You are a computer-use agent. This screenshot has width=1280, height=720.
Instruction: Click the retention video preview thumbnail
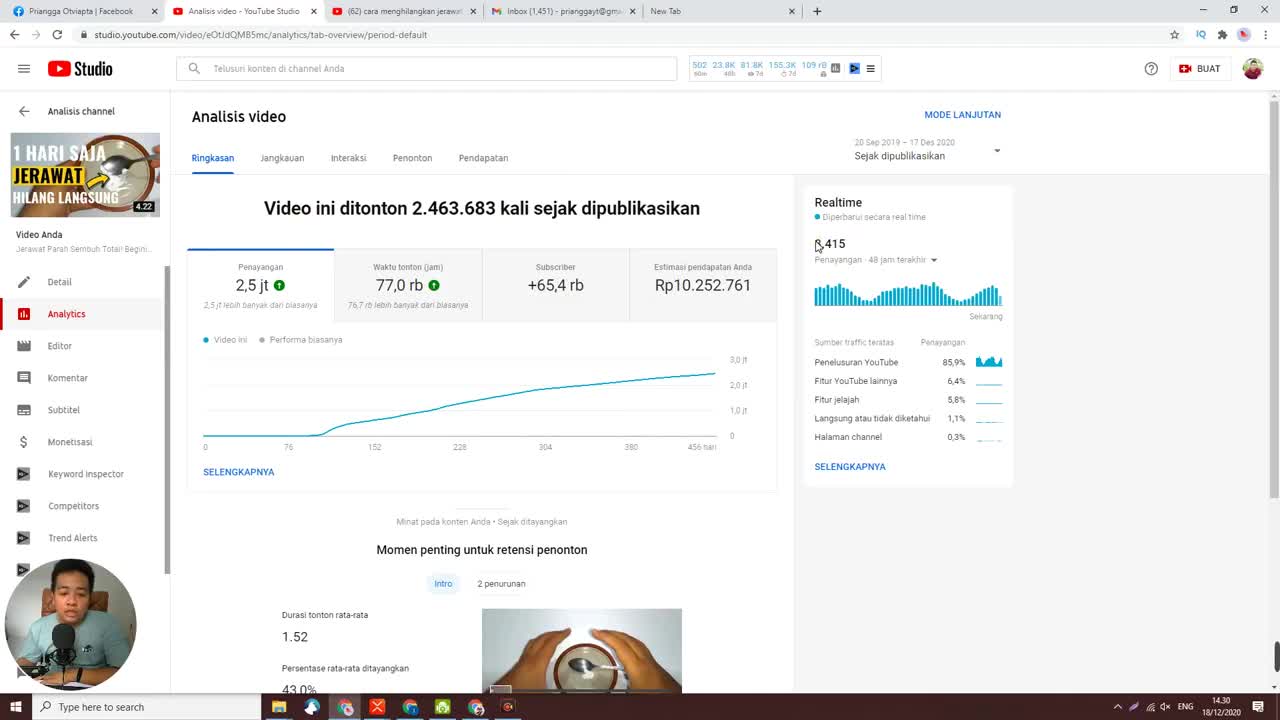click(582, 651)
